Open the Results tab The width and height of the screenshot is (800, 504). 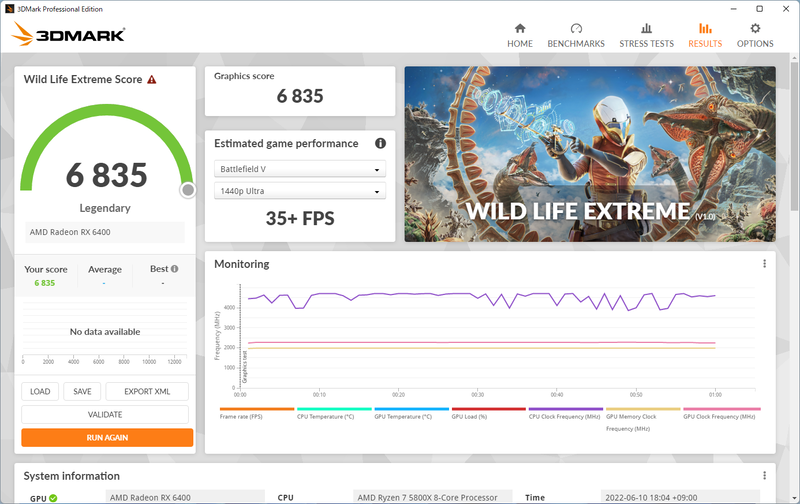coord(705,36)
